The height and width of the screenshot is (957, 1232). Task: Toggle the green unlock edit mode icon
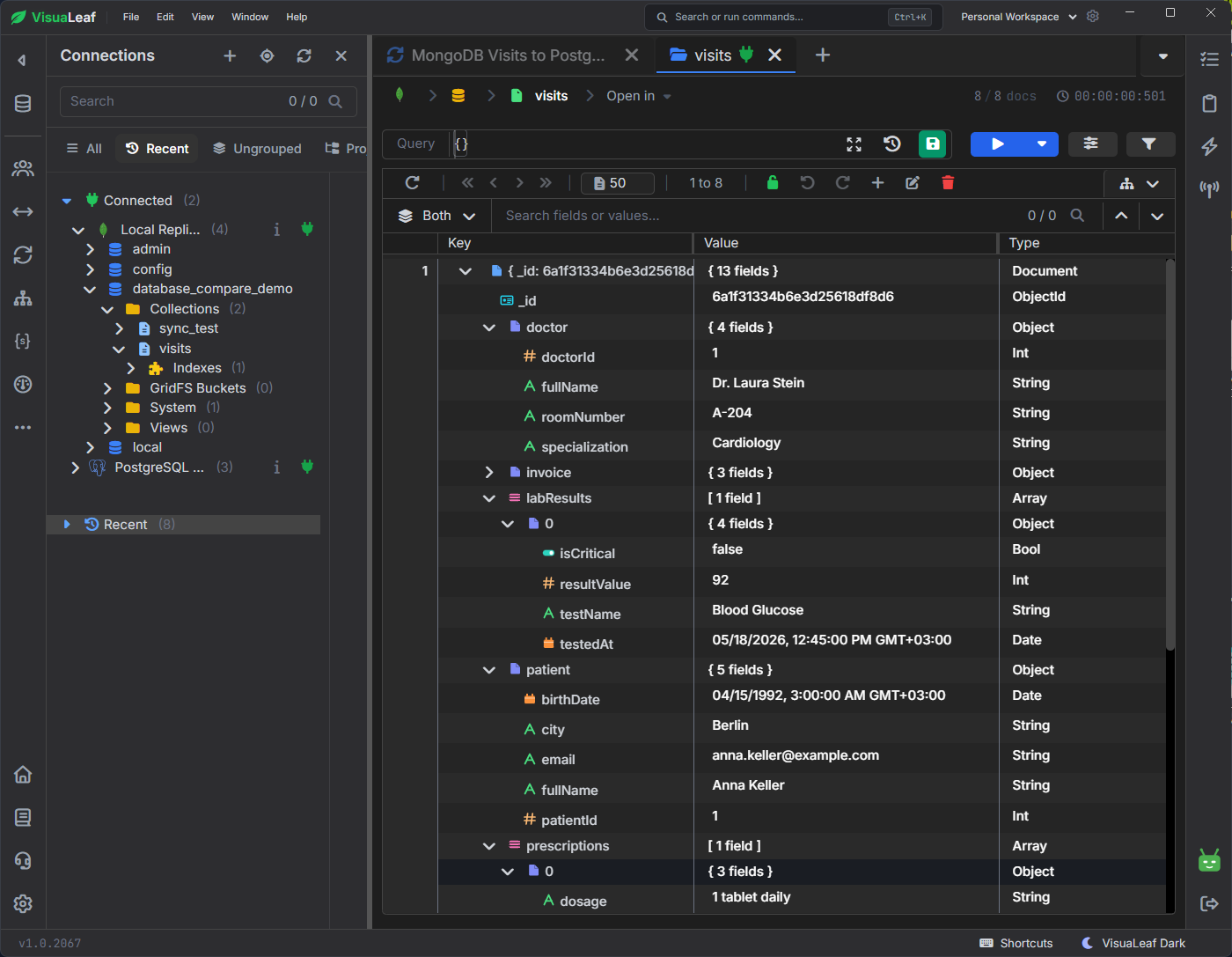[773, 182]
